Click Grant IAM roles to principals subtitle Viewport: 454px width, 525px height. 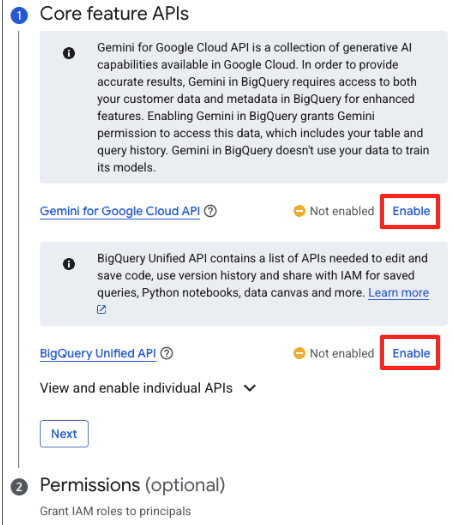115,511
